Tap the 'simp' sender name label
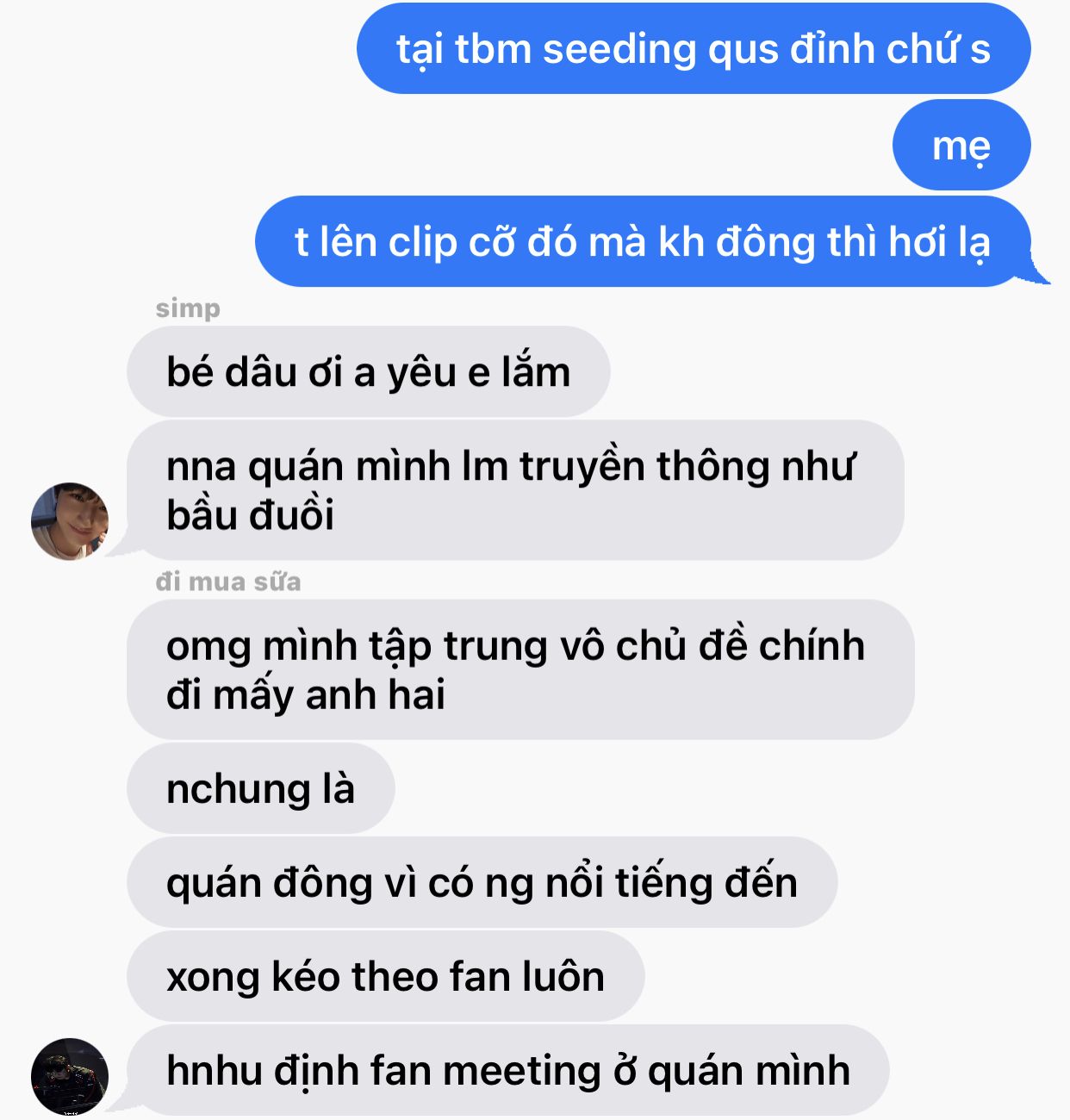 pos(188,308)
